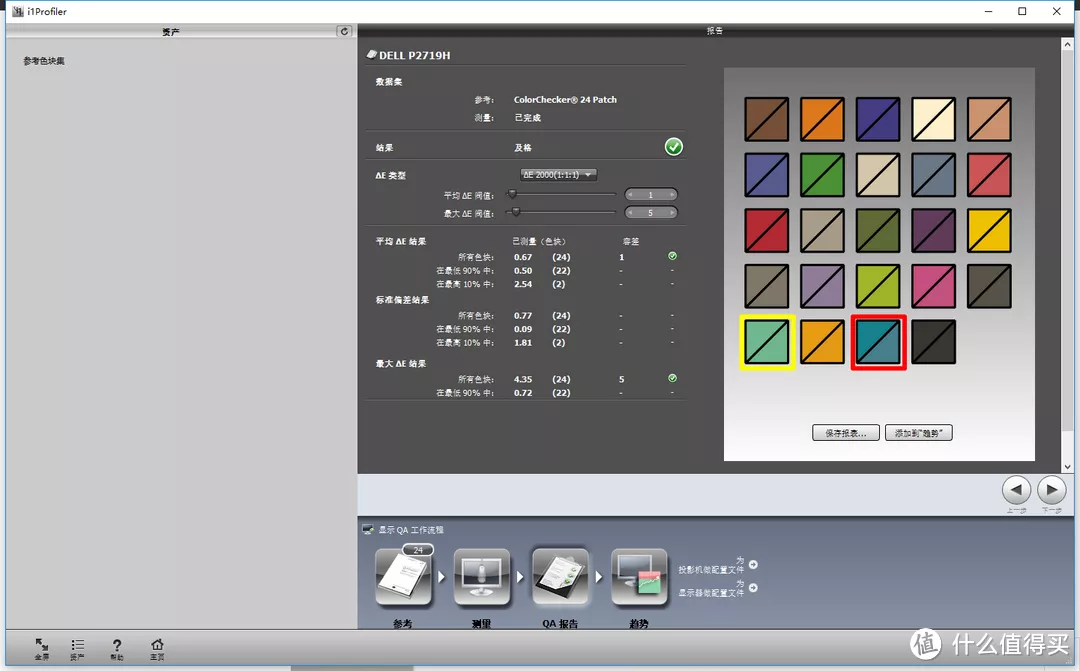
Task: Click the 最大 ΔE 阈值 value field showing 5
Action: pos(651,213)
